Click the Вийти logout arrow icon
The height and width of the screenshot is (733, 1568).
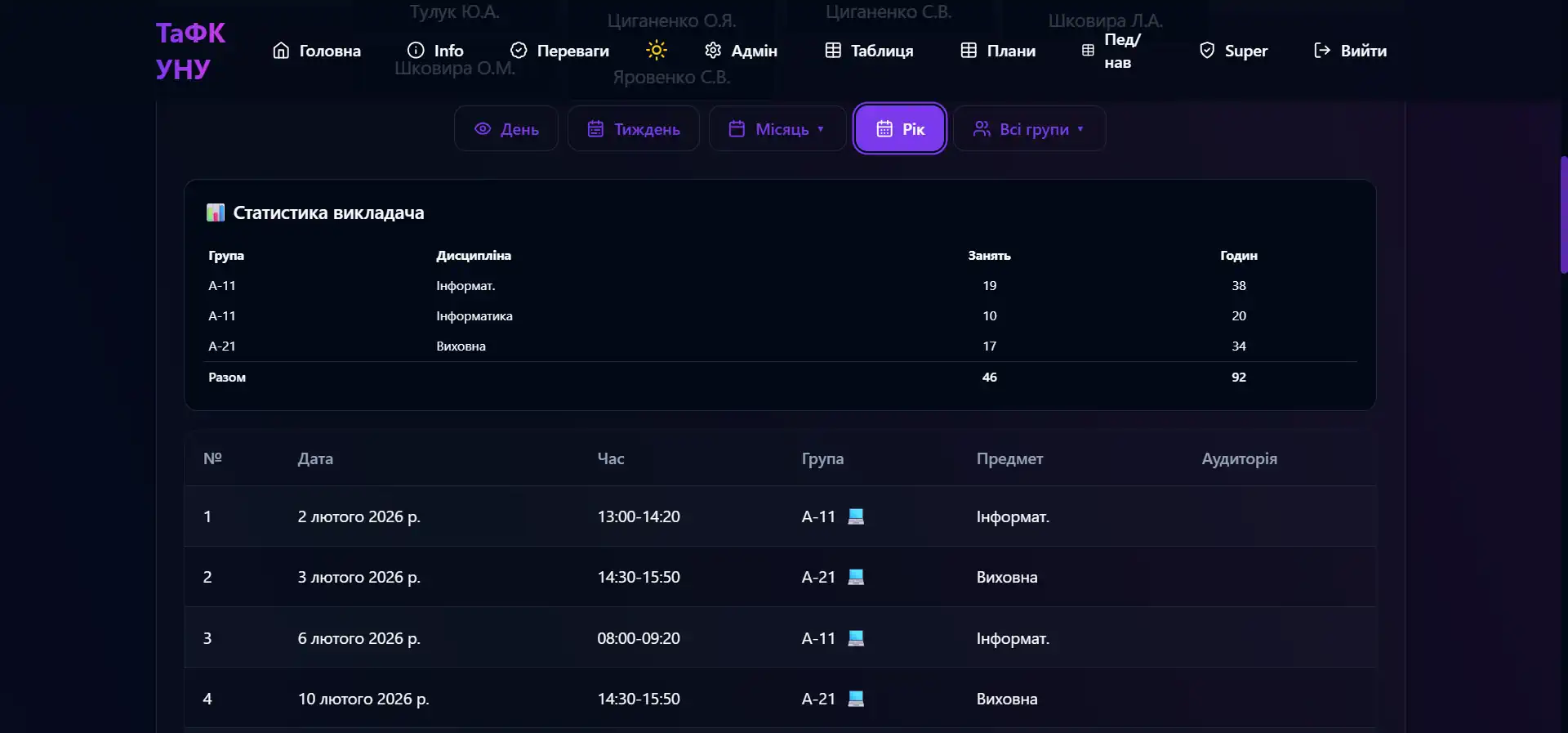coord(1322,51)
